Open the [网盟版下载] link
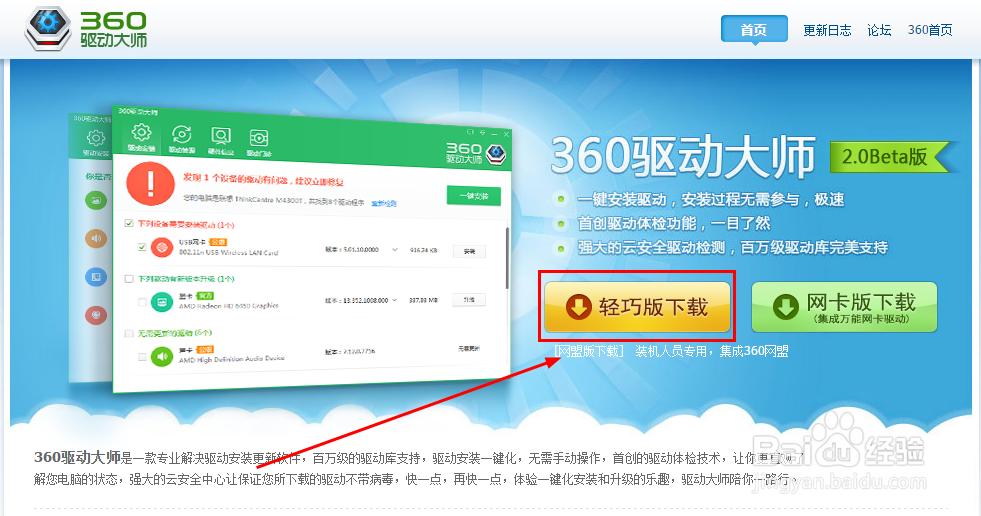Viewport: 981px width, 516px height. coord(589,351)
